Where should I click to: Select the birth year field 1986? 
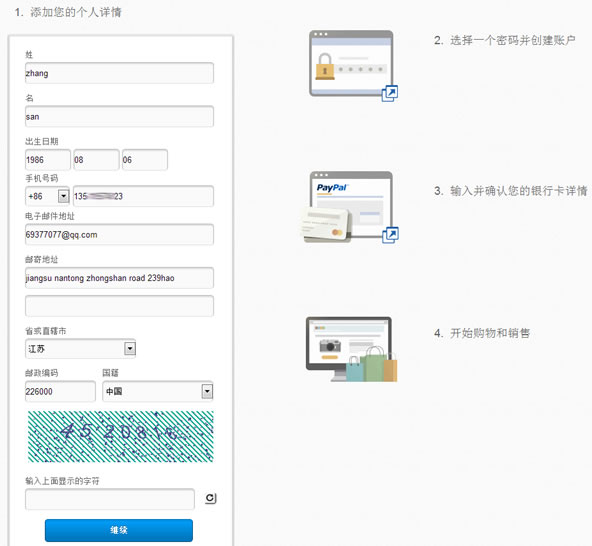(x=48, y=160)
